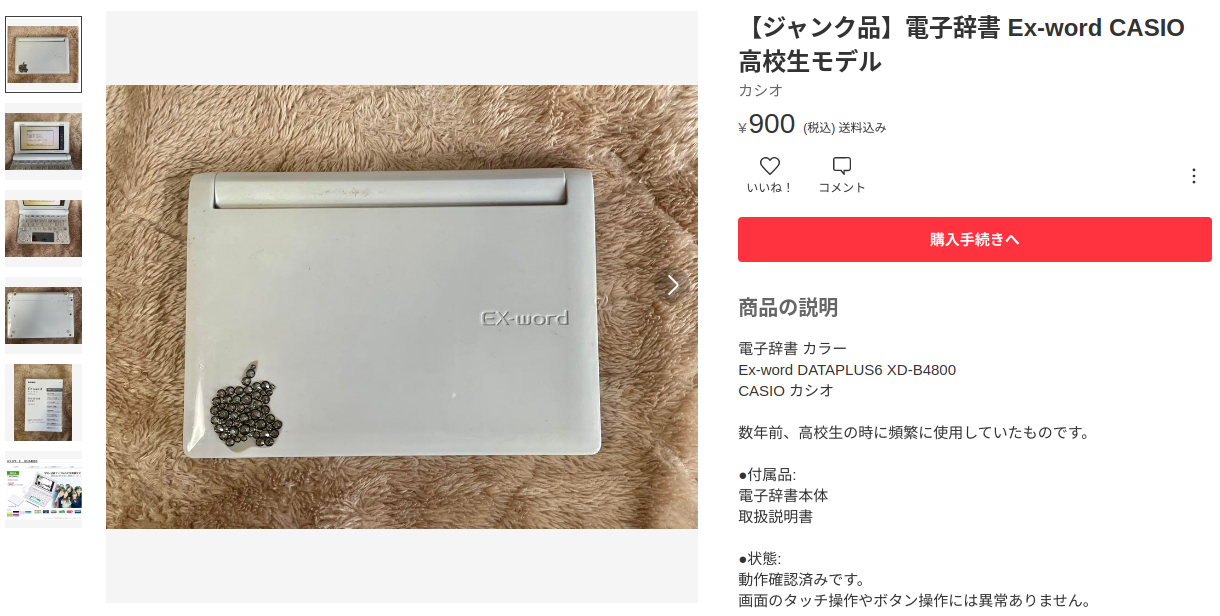This screenshot has height=616, width=1220.
Task: Select the sixth thumbnail with catalog image
Action: 43,489
